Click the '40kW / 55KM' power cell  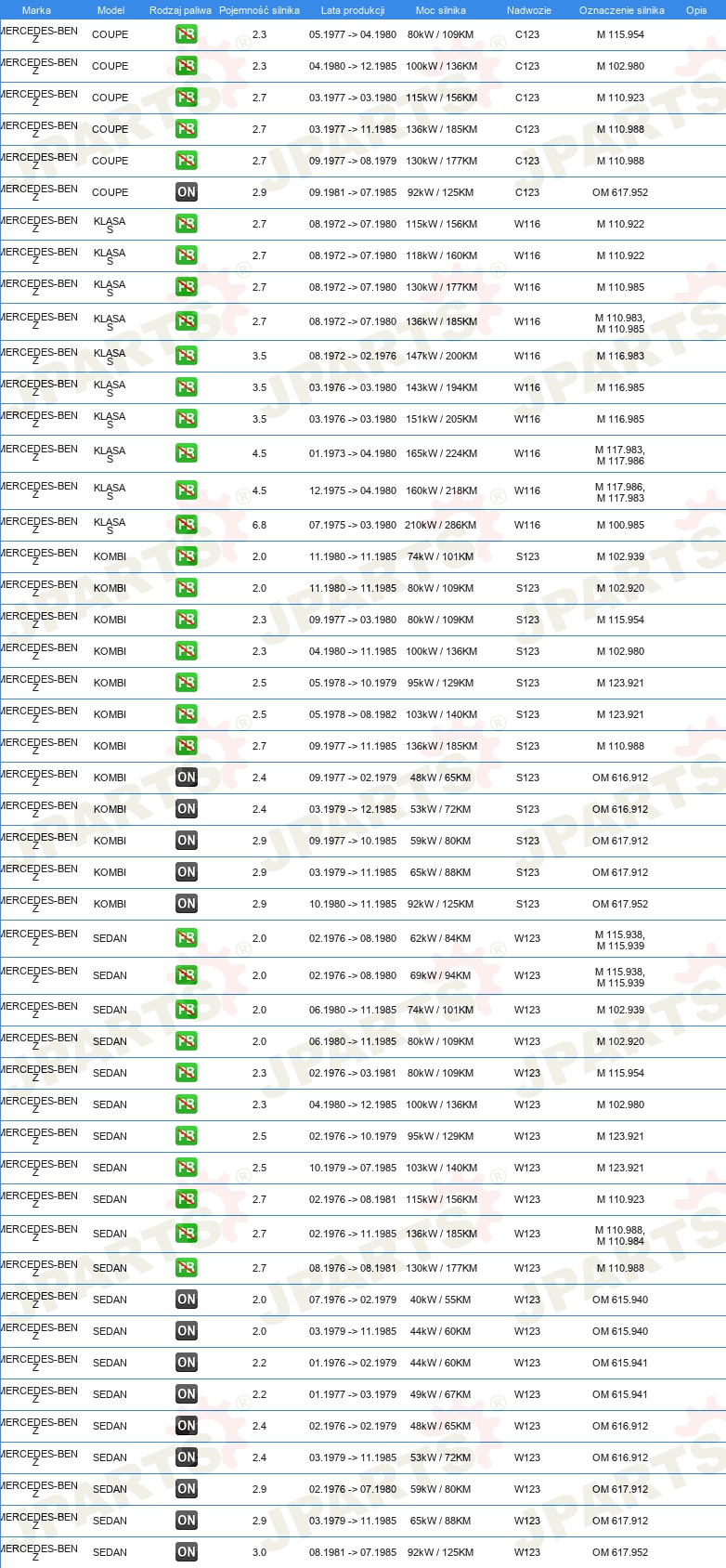pos(441,1300)
